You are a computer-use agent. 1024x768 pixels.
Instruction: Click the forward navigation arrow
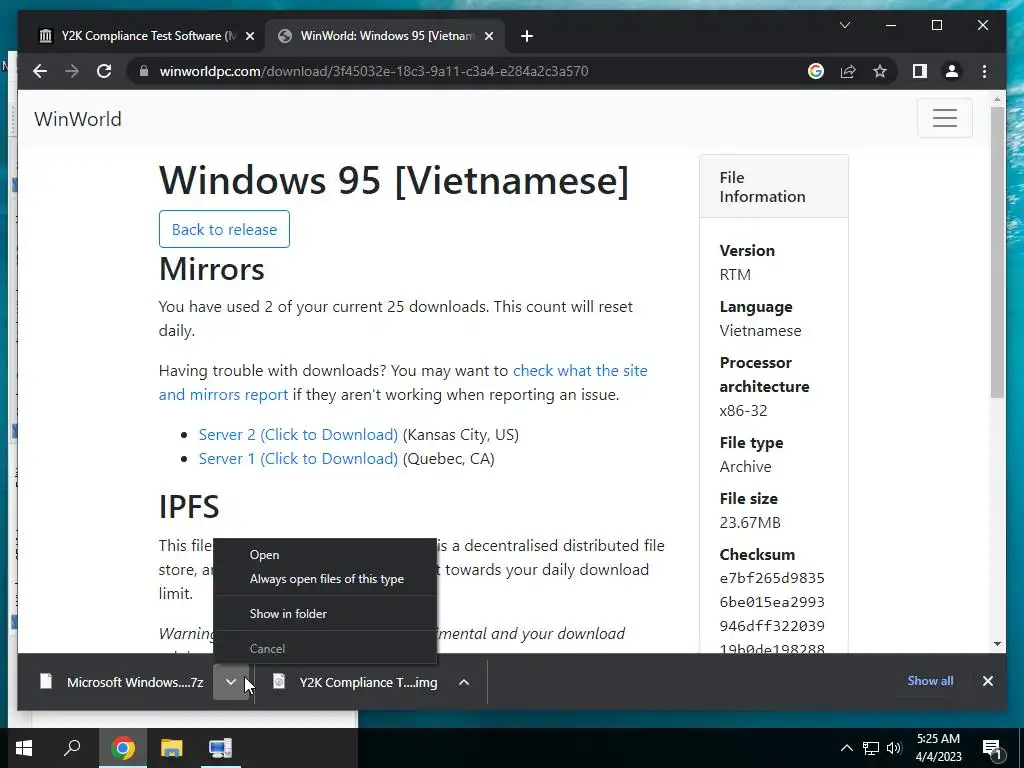(x=72, y=71)
